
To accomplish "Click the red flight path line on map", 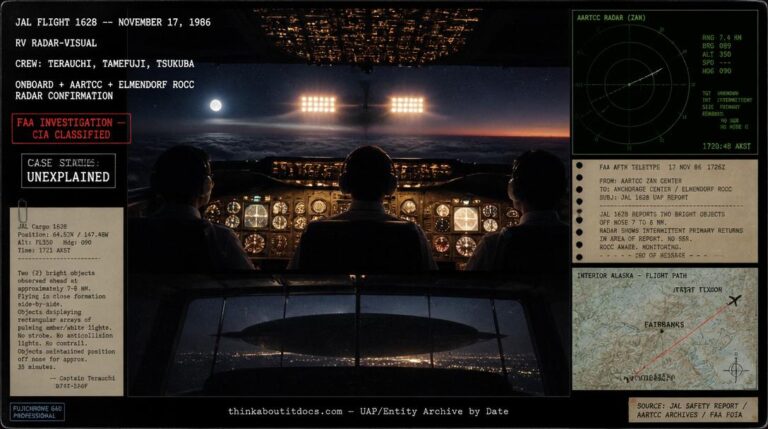I will click(x=683, y=339).
